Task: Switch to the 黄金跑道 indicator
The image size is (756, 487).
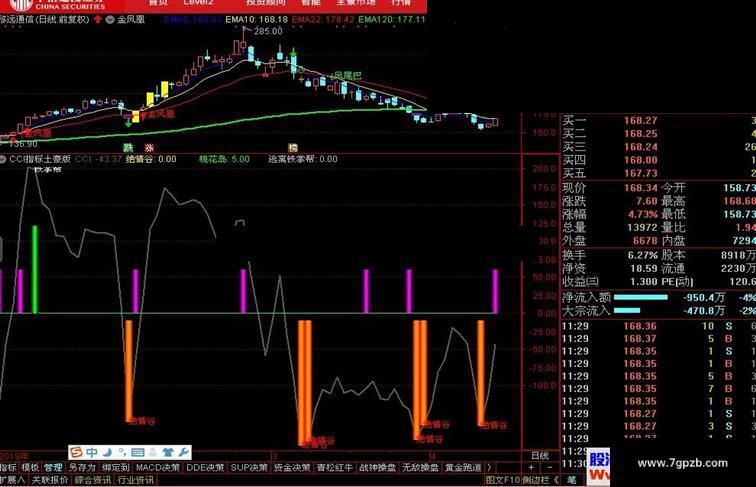Action: coord(463,467)
